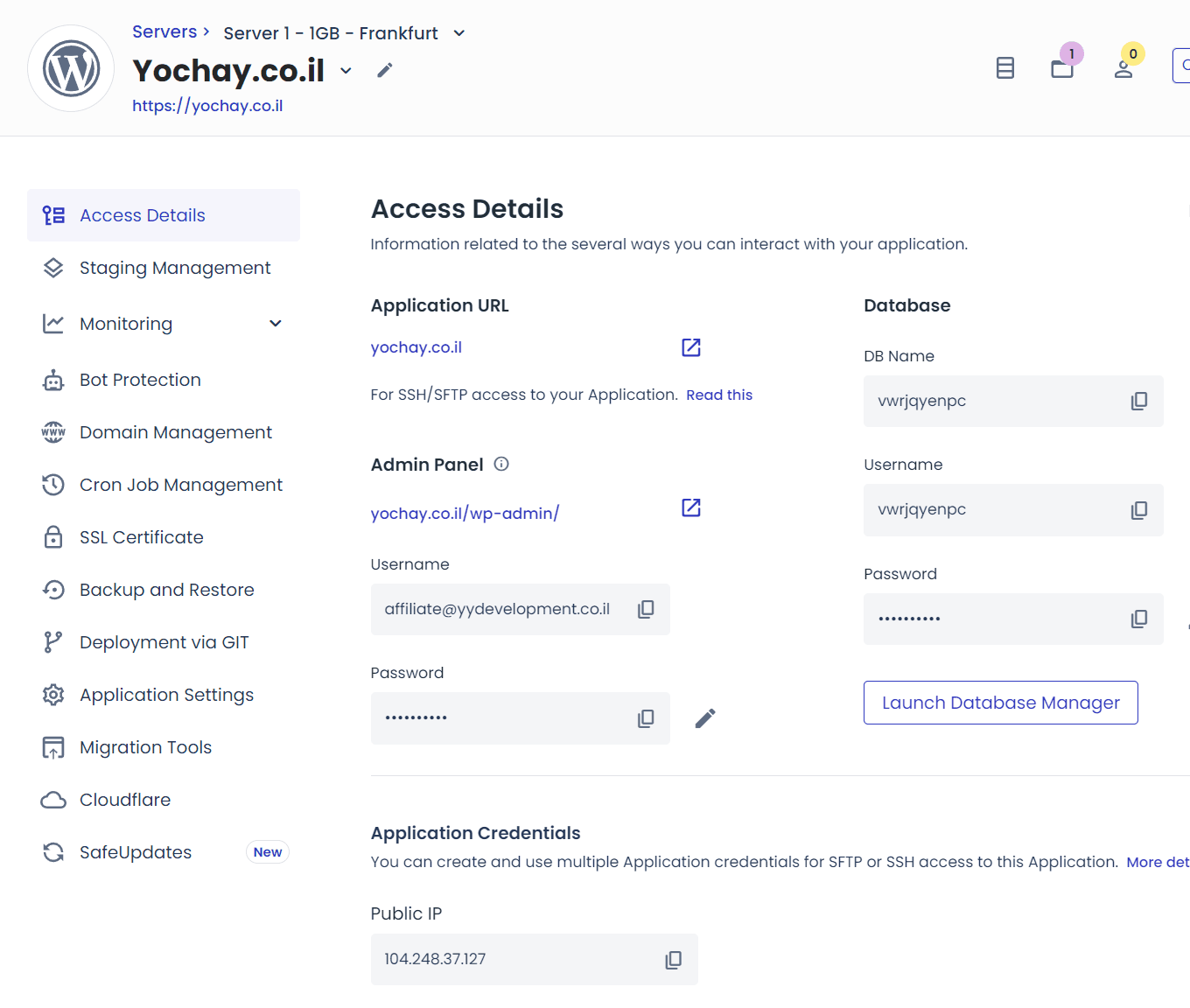Click the Application Settings gear icon
The image size is (1190, 1008).
tap(53, 695)
